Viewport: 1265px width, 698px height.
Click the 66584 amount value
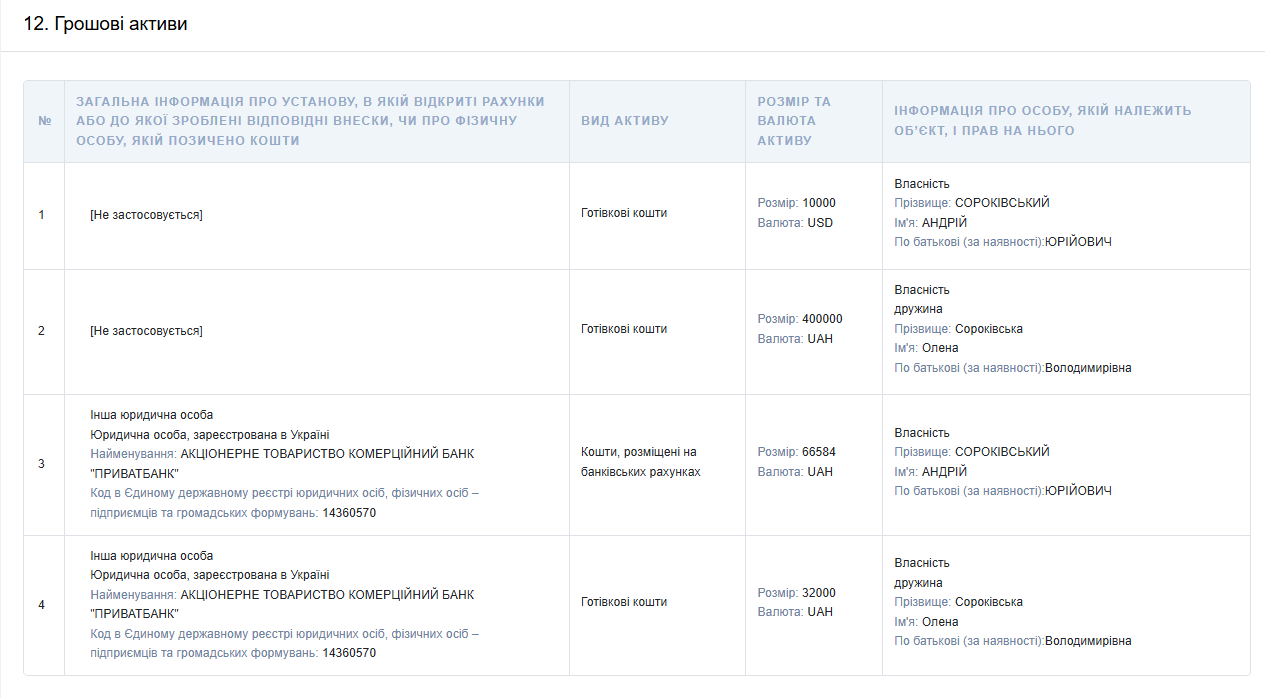818,452
